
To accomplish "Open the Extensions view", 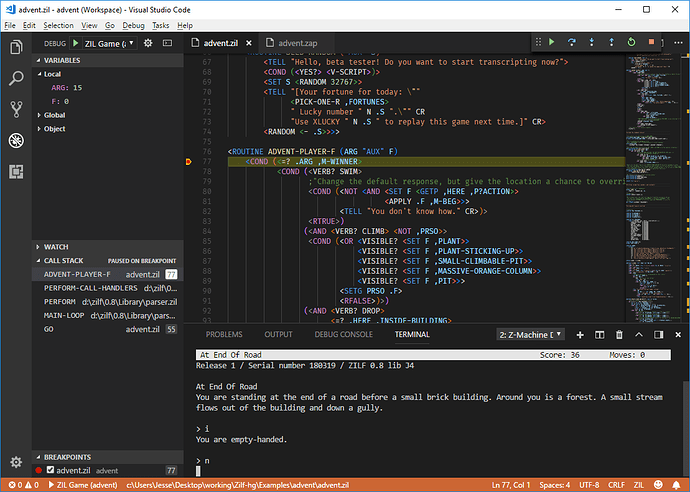I will point(16,172).
